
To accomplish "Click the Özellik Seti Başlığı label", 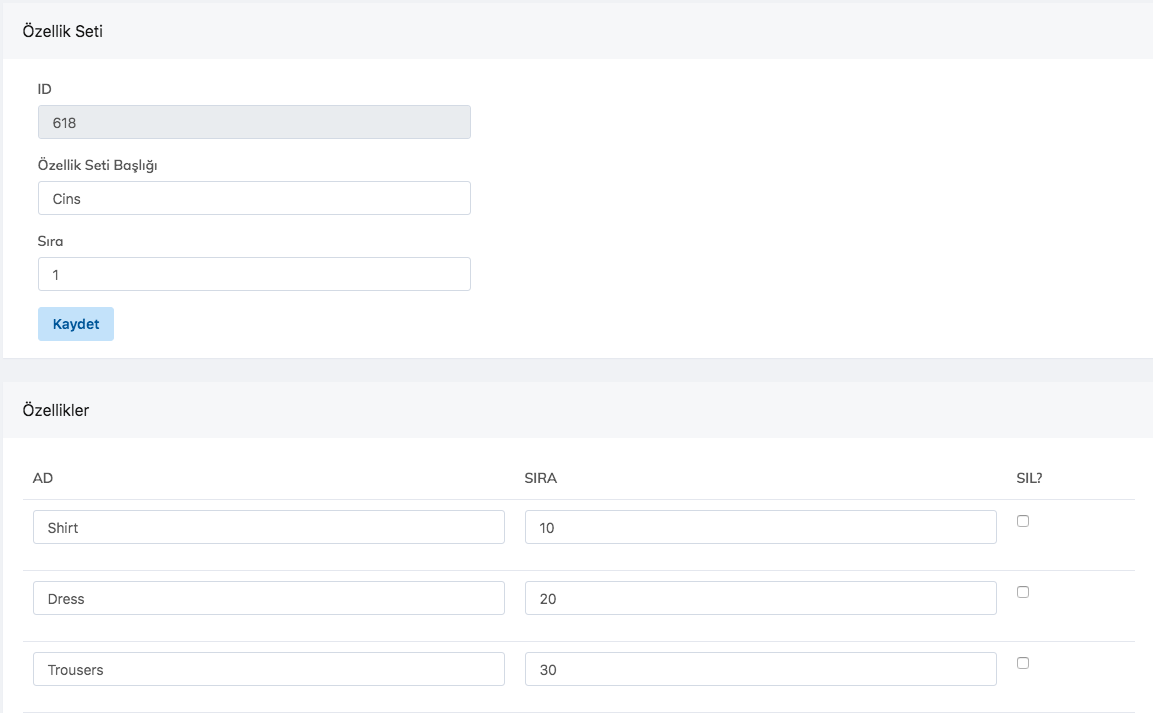I will 98,165.
